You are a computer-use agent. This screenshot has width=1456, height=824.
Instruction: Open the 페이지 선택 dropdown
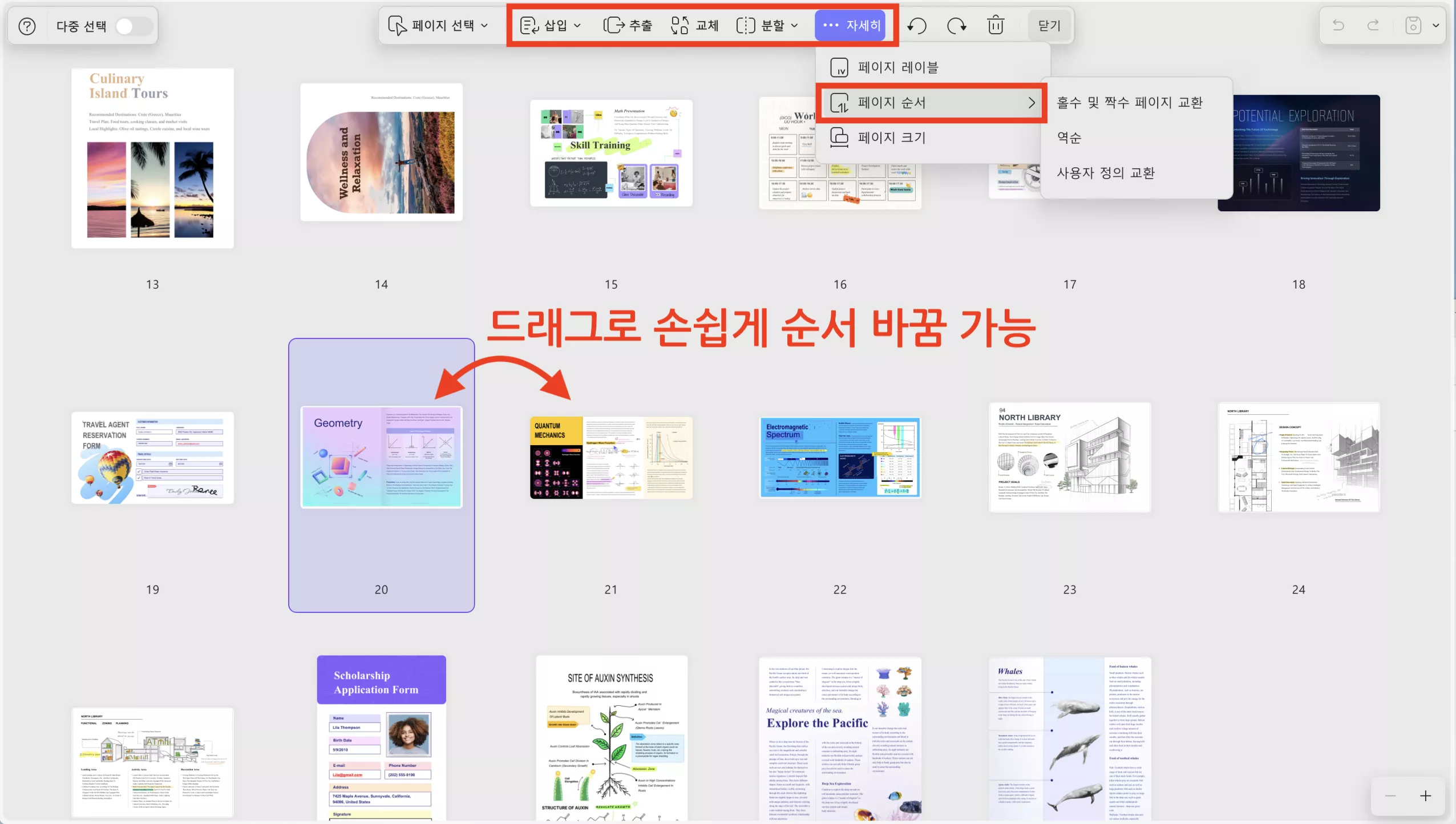click(486, 25)
